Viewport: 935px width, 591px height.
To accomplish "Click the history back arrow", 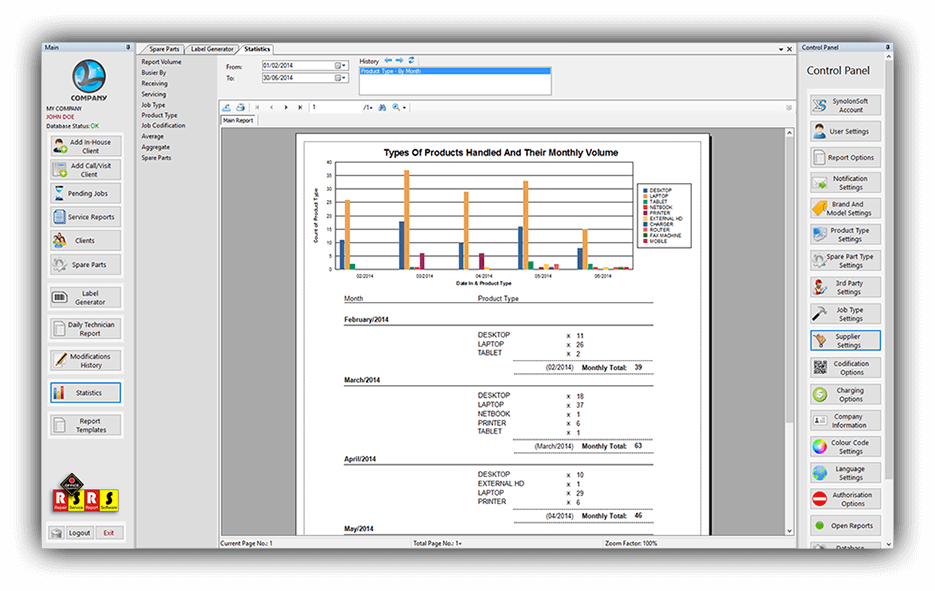I will click(389, 61).
